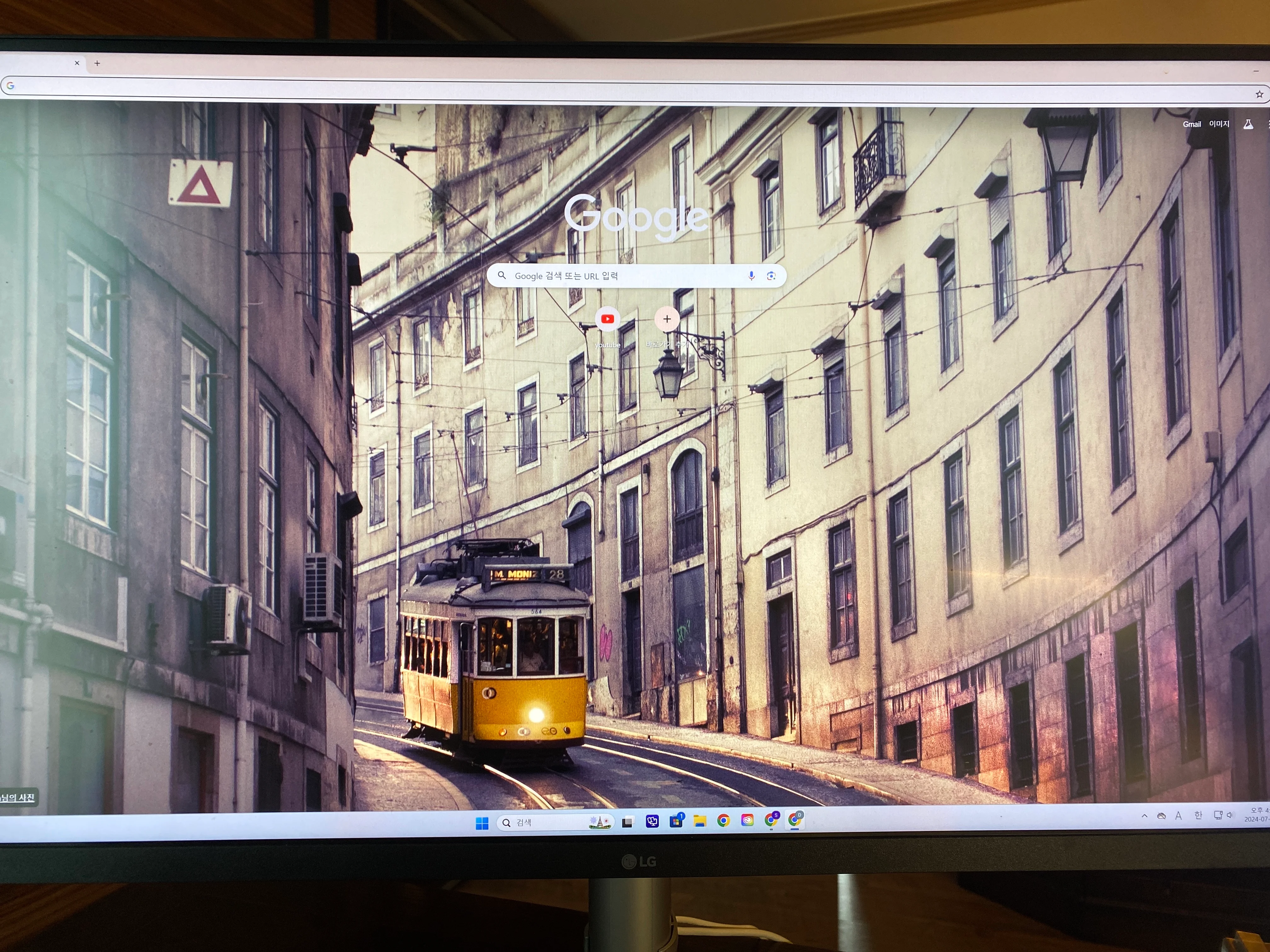Minimize the Chrome window

[1256, 71]
